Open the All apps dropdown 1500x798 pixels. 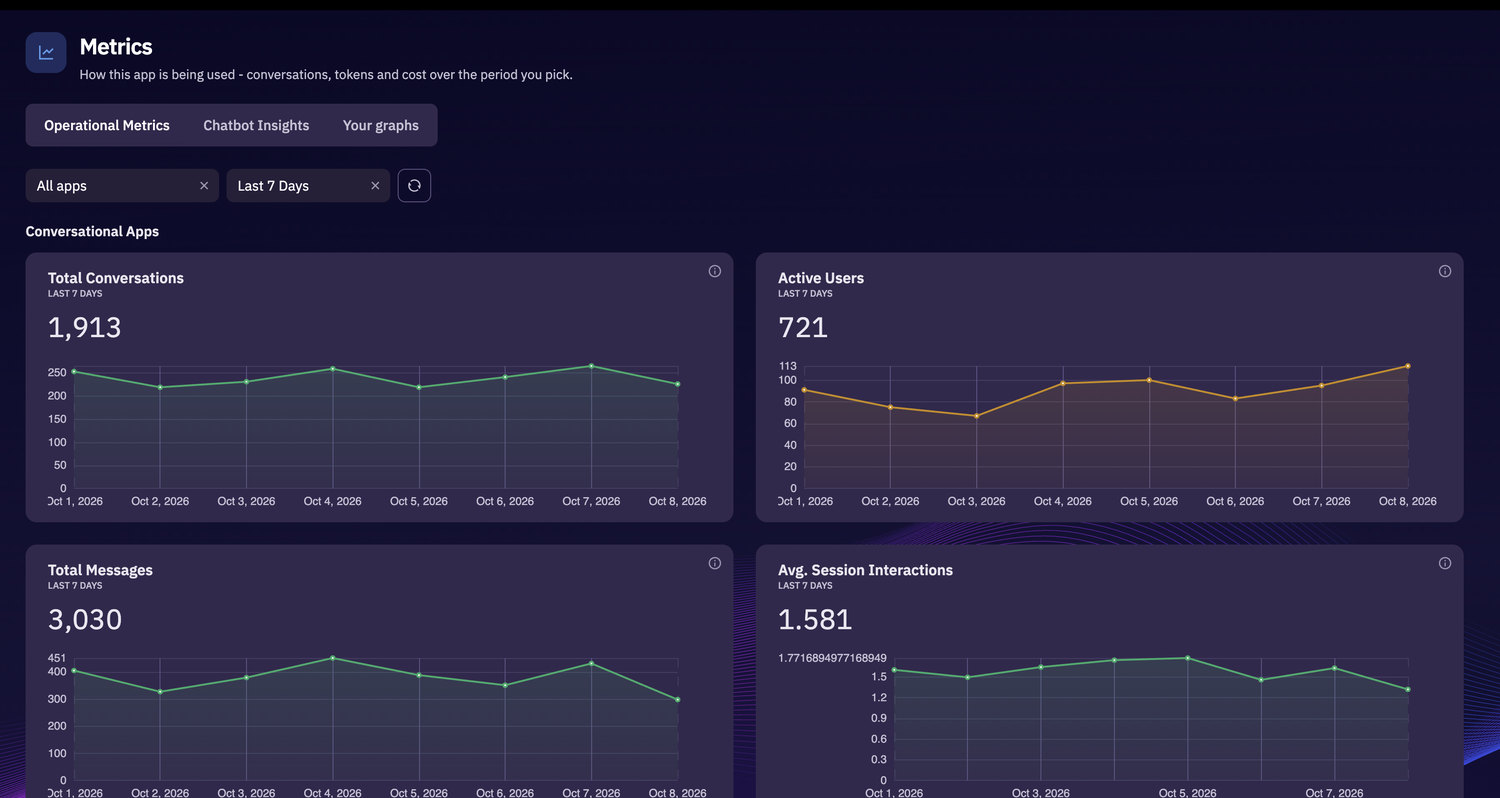click(122, 186)
